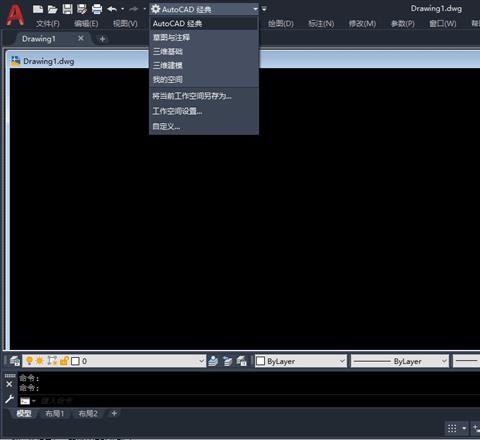Open the AutoCAD application menu logo
Viewport: 480px width, 440px height.
pyautogui.click(x=15, y=15)
